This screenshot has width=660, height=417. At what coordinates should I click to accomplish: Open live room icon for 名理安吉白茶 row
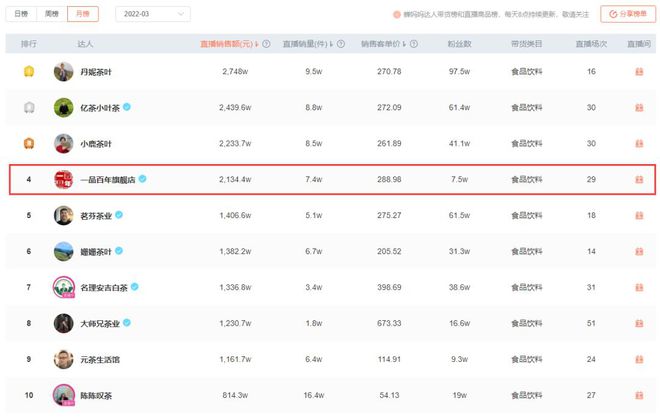(639, 287)
